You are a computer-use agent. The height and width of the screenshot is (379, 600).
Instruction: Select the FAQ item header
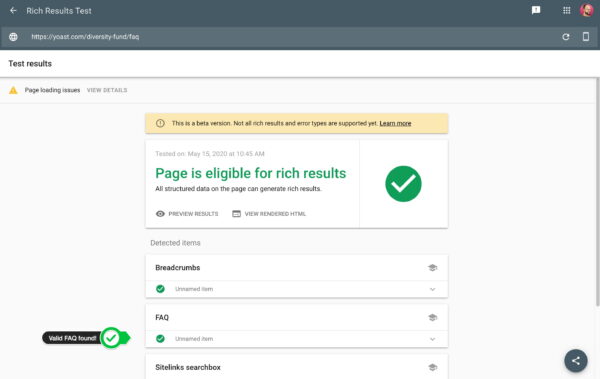tap(297, 317)
